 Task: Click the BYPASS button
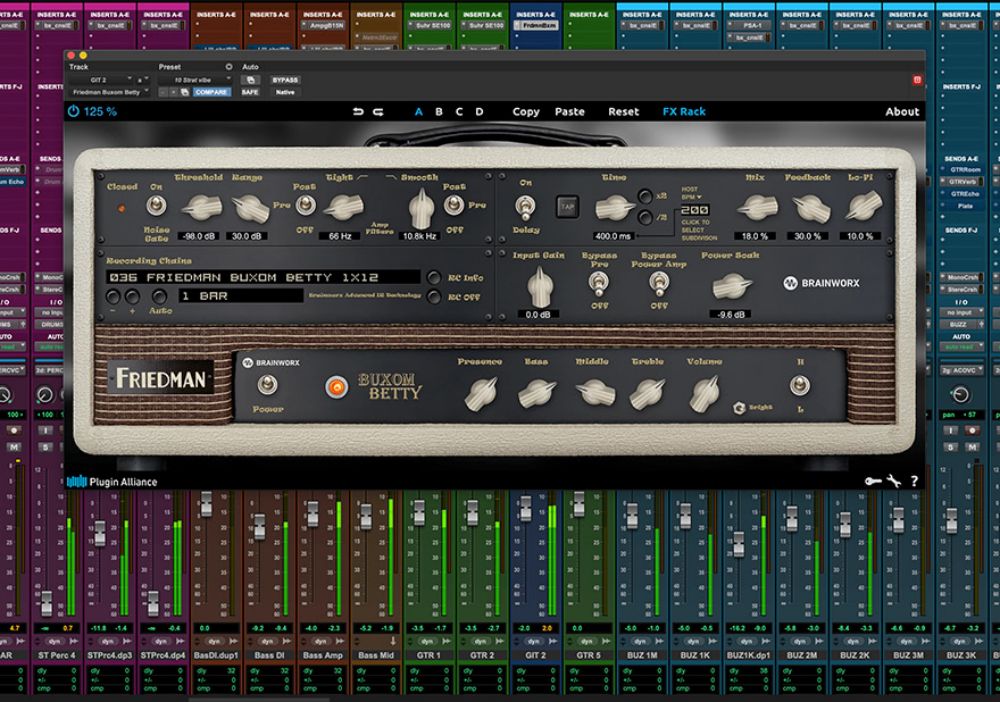[285, 80]
